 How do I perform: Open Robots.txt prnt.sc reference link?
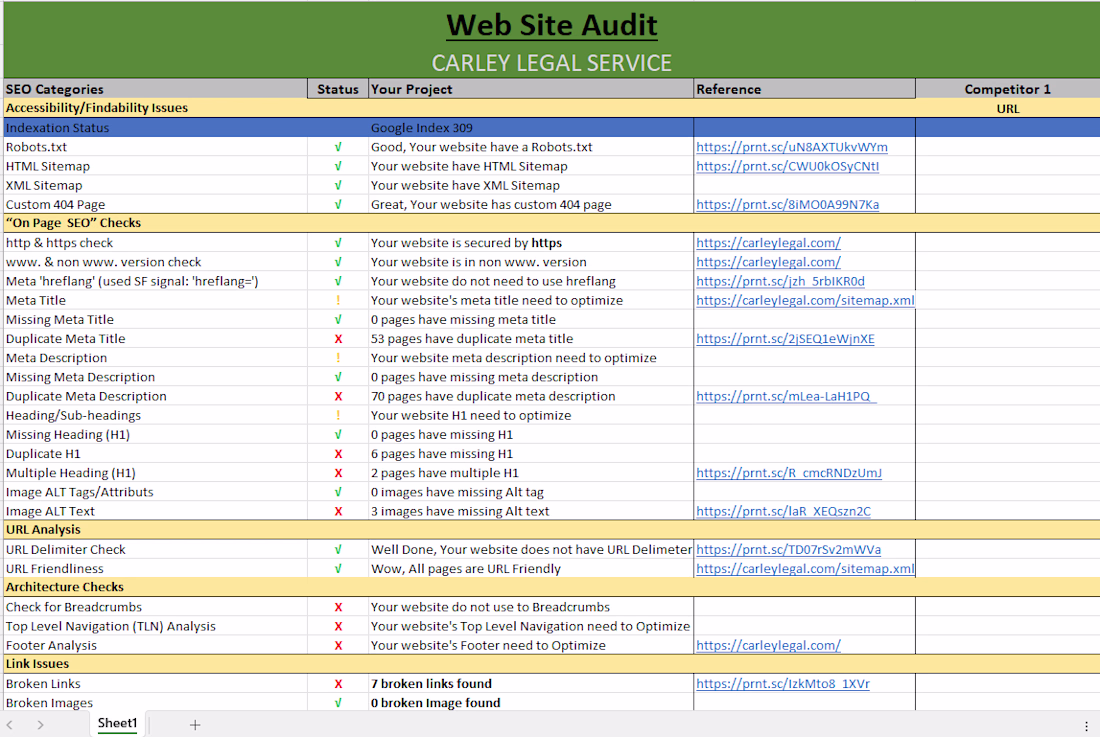coord(791,147)
